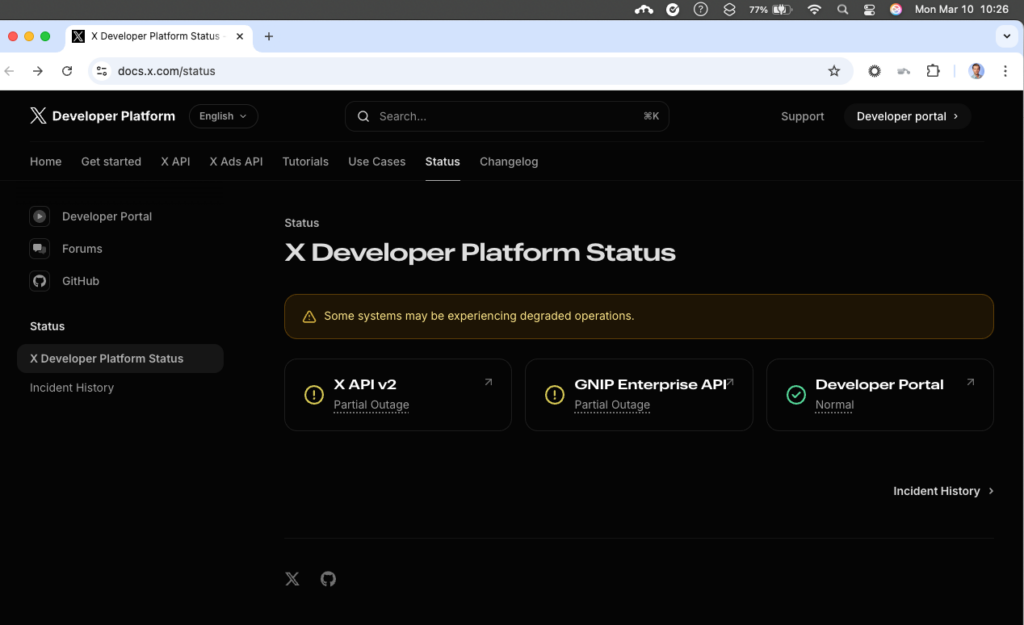Bookmark this page with star icon

click(834, 71)
